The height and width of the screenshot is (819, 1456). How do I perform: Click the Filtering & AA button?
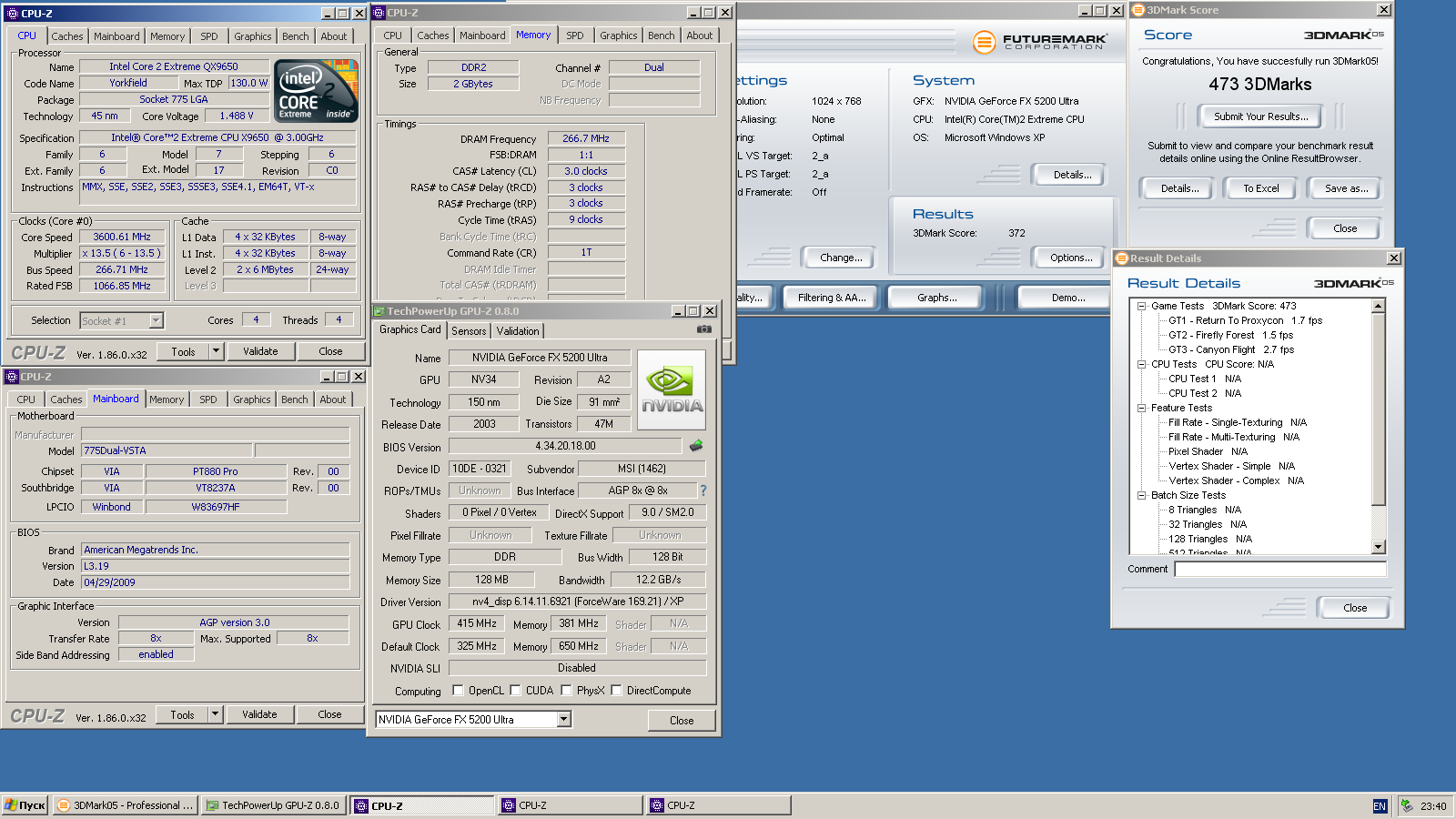coord(832,298)
